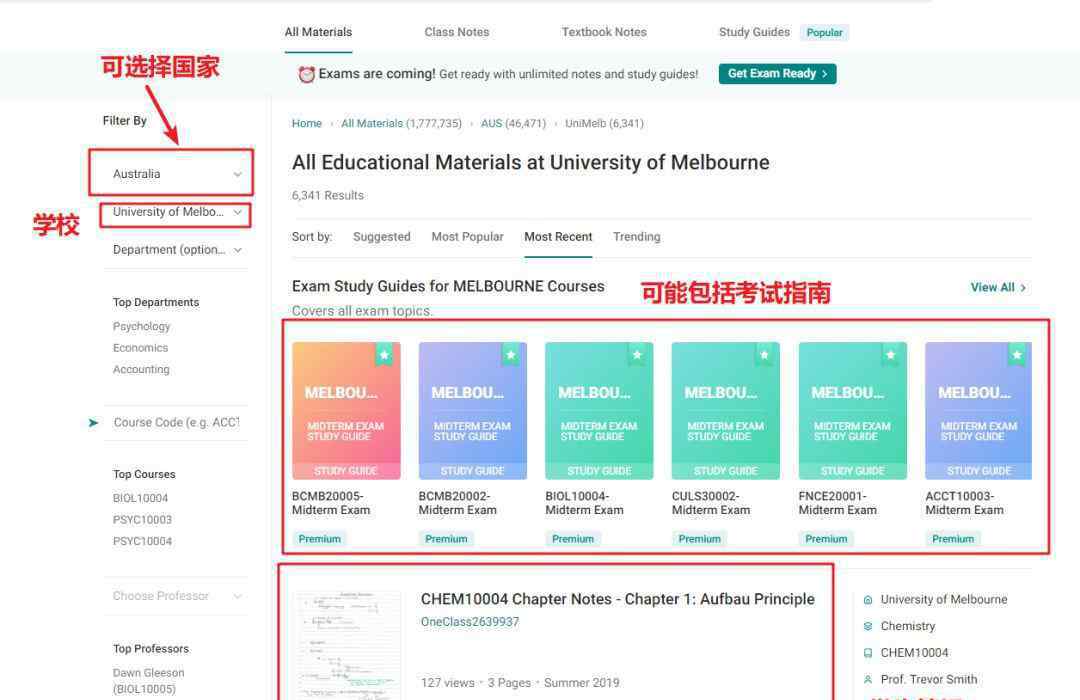This screenshot has height=700, width=1080.
Task: Open the Textbook Notes tab
Action: coord(604,32)
